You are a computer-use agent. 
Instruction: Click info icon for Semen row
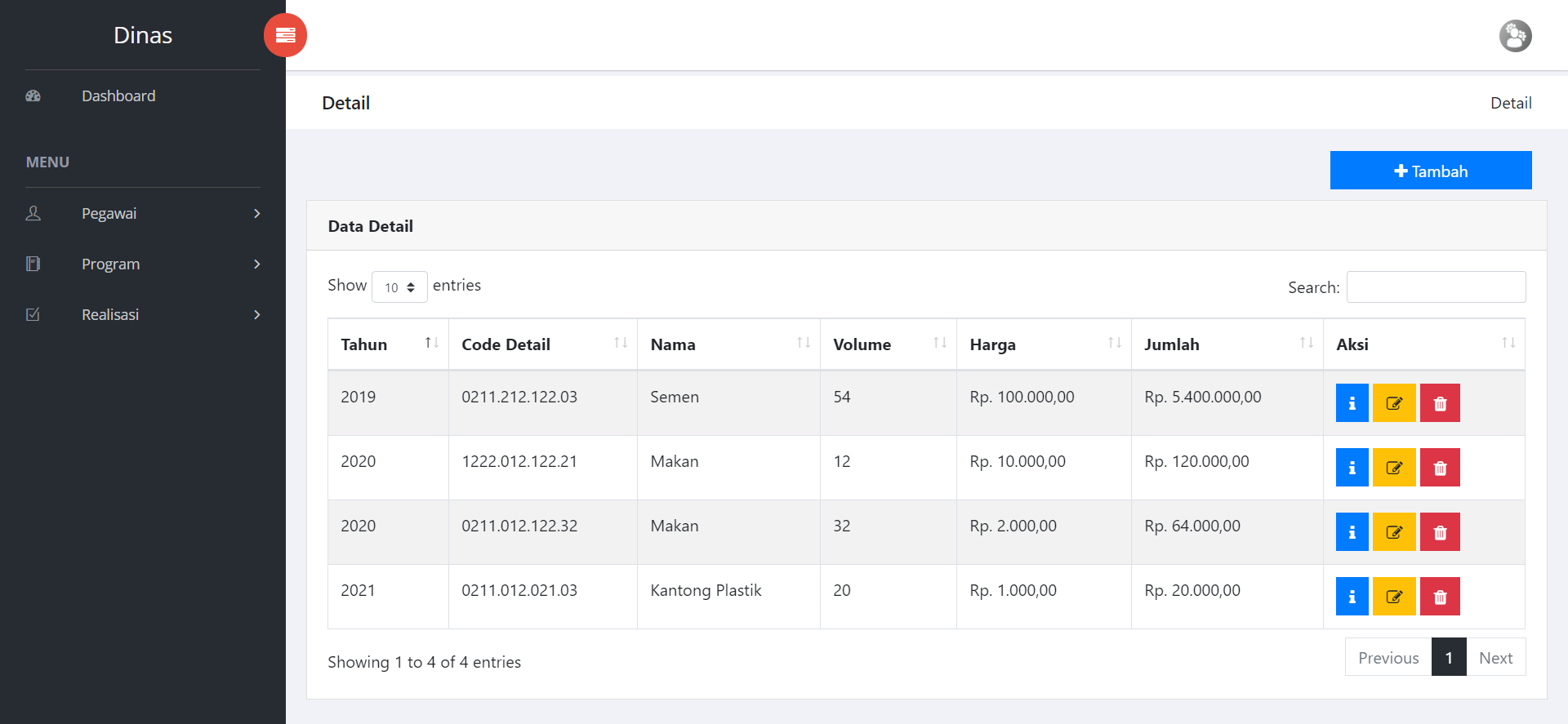(1352, 403)
